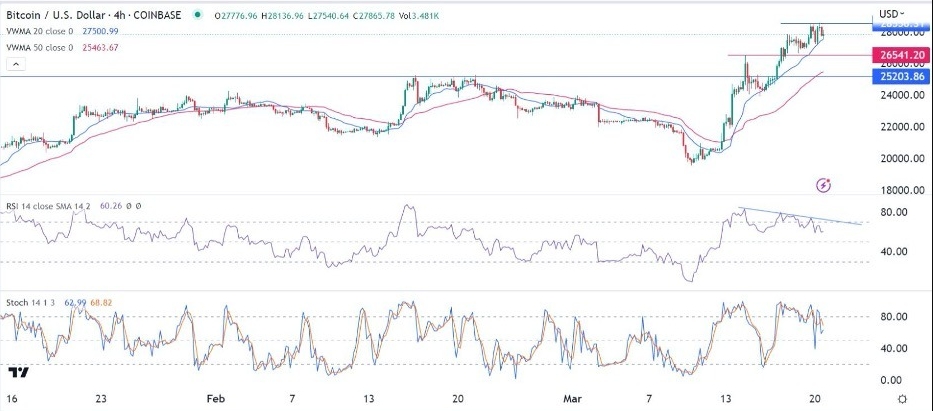Click the green market status dot
This screenshot has width=933, height=411.
coord(198,15)
